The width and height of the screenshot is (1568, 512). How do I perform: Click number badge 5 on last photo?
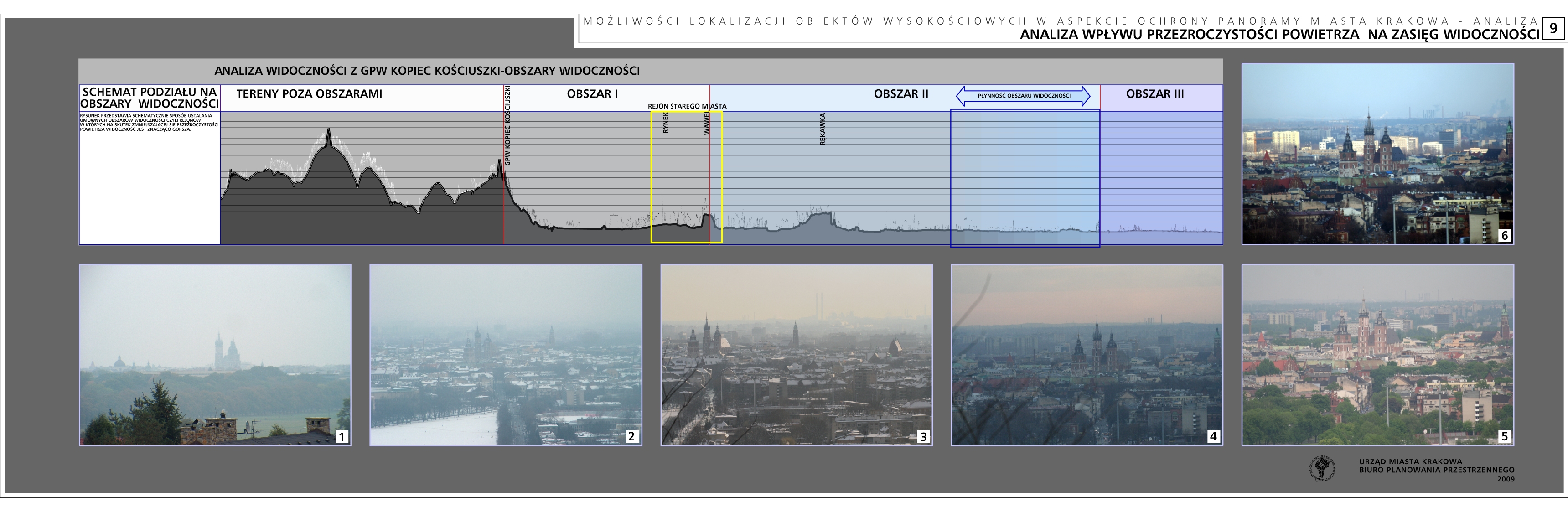1504,436
